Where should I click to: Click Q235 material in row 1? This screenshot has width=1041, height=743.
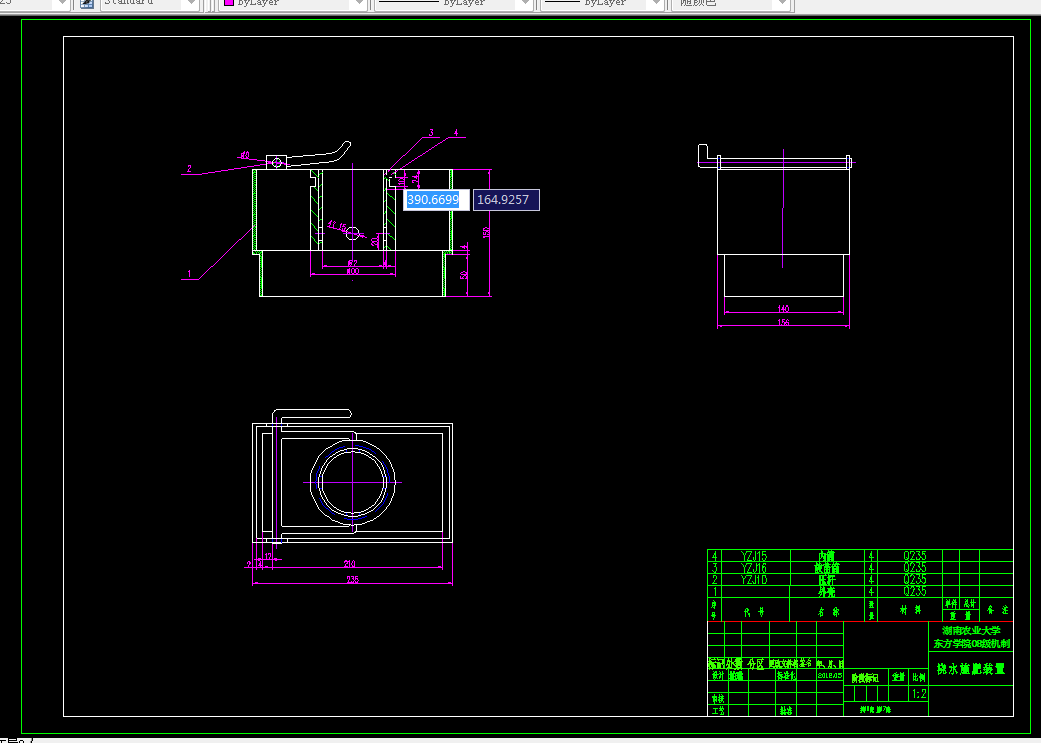[914, 591]
